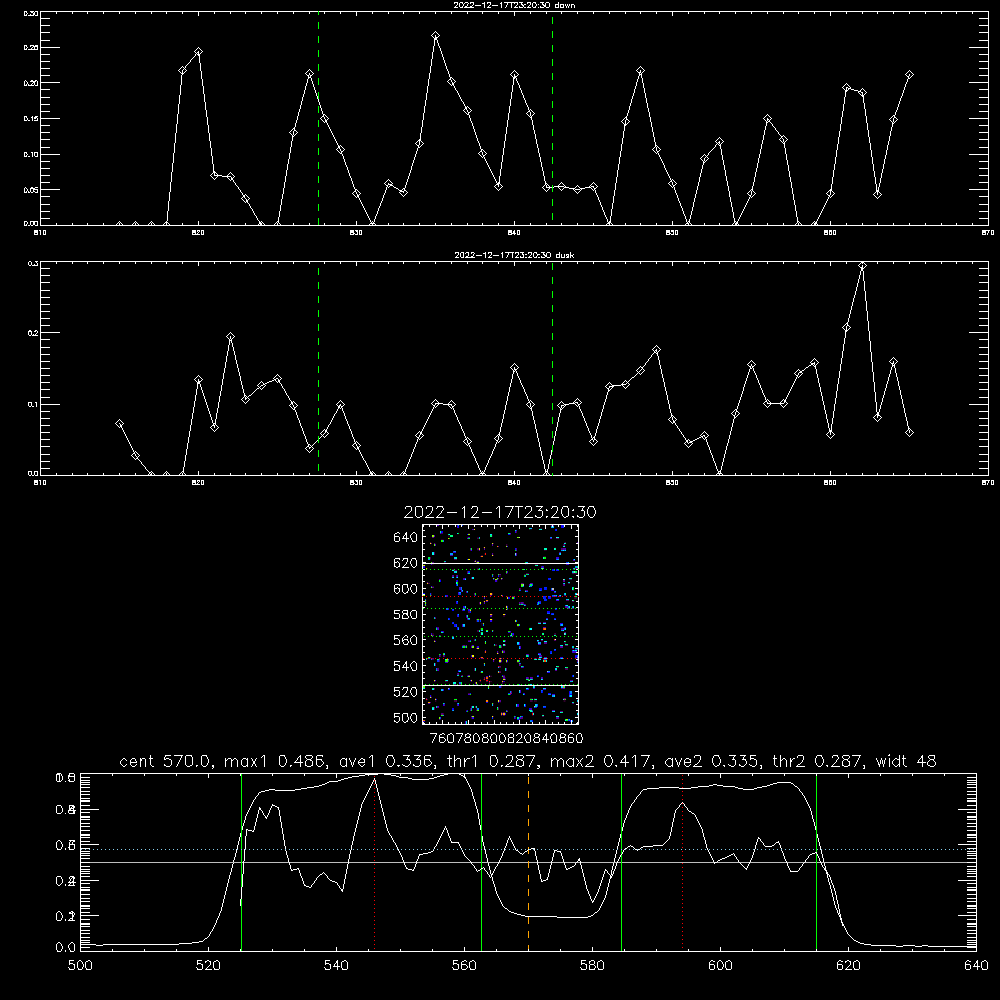Click the "540" label on bottom plot x-axis
Image resolution: width=1000 pixels, height=1000 pixels.
[x=336, y=966]
